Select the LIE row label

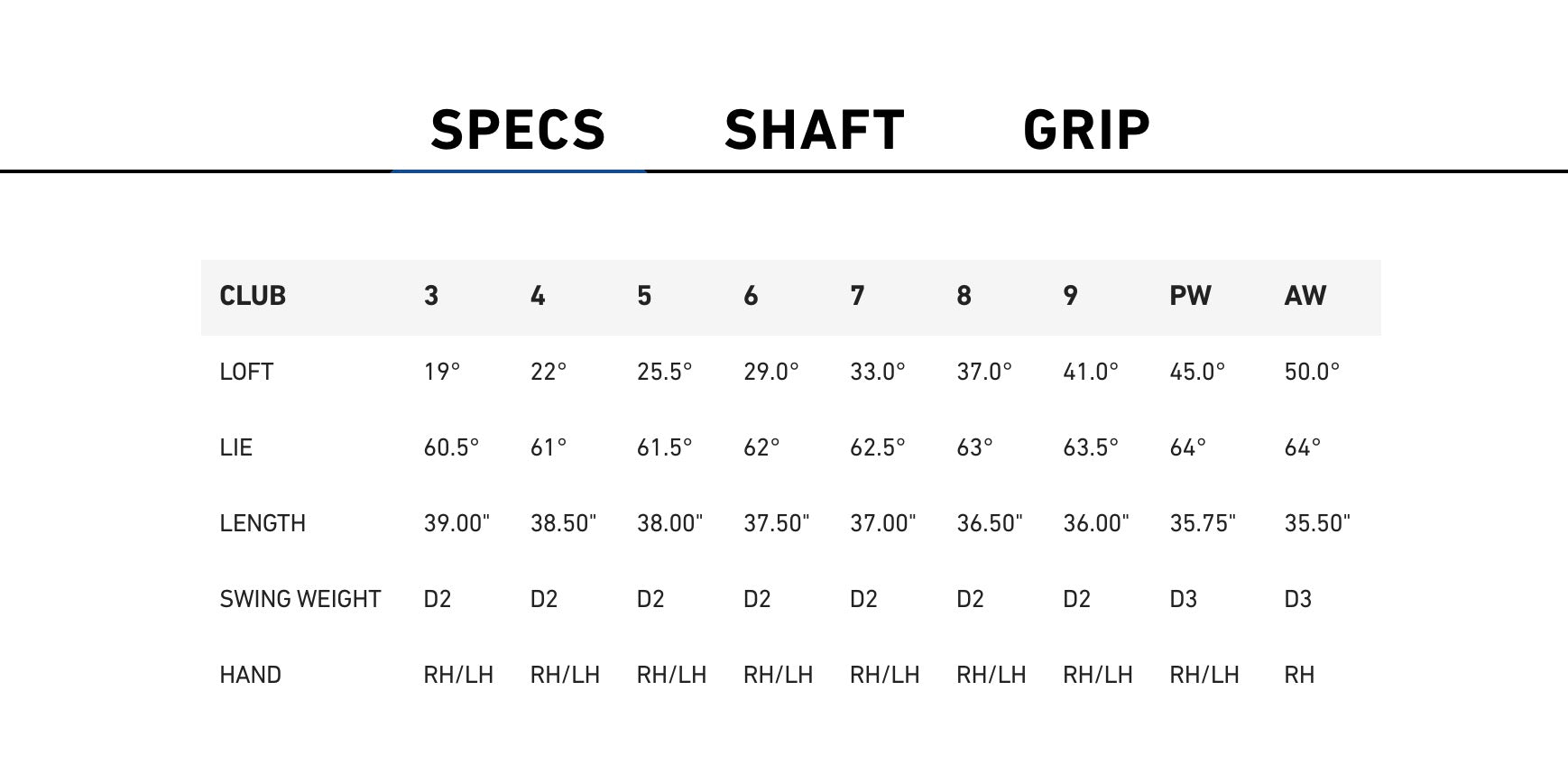coord(235,447)
